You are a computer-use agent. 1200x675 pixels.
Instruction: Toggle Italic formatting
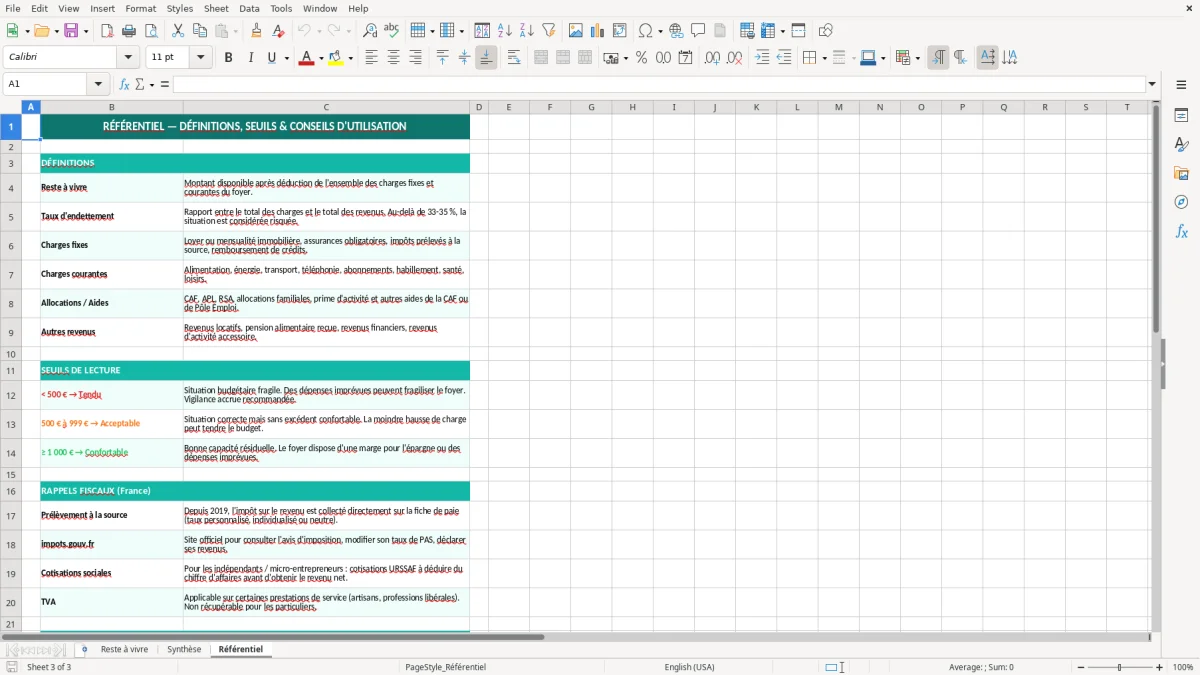point(250,58)
